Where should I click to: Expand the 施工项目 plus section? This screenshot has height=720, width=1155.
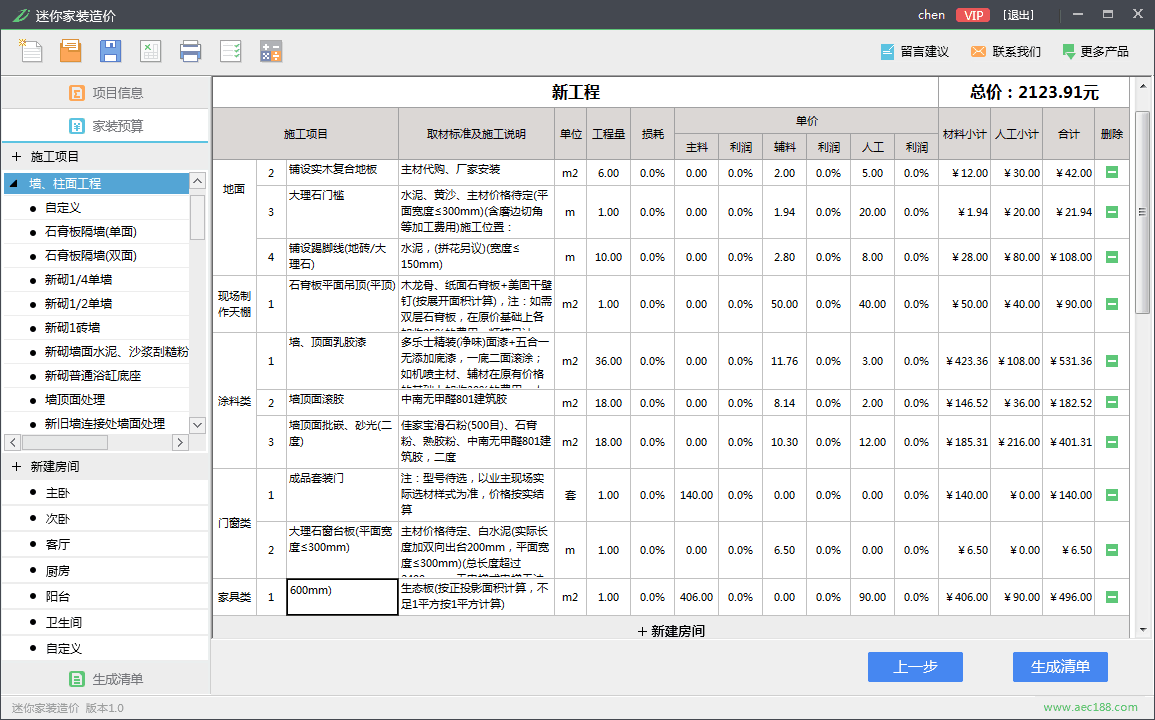(16, 156)
